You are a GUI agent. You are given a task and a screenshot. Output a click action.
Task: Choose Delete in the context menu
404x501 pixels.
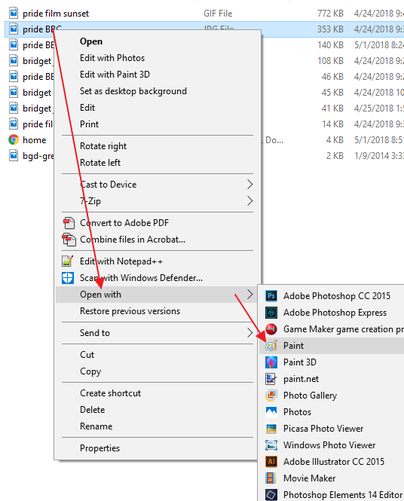click(92, 410)
